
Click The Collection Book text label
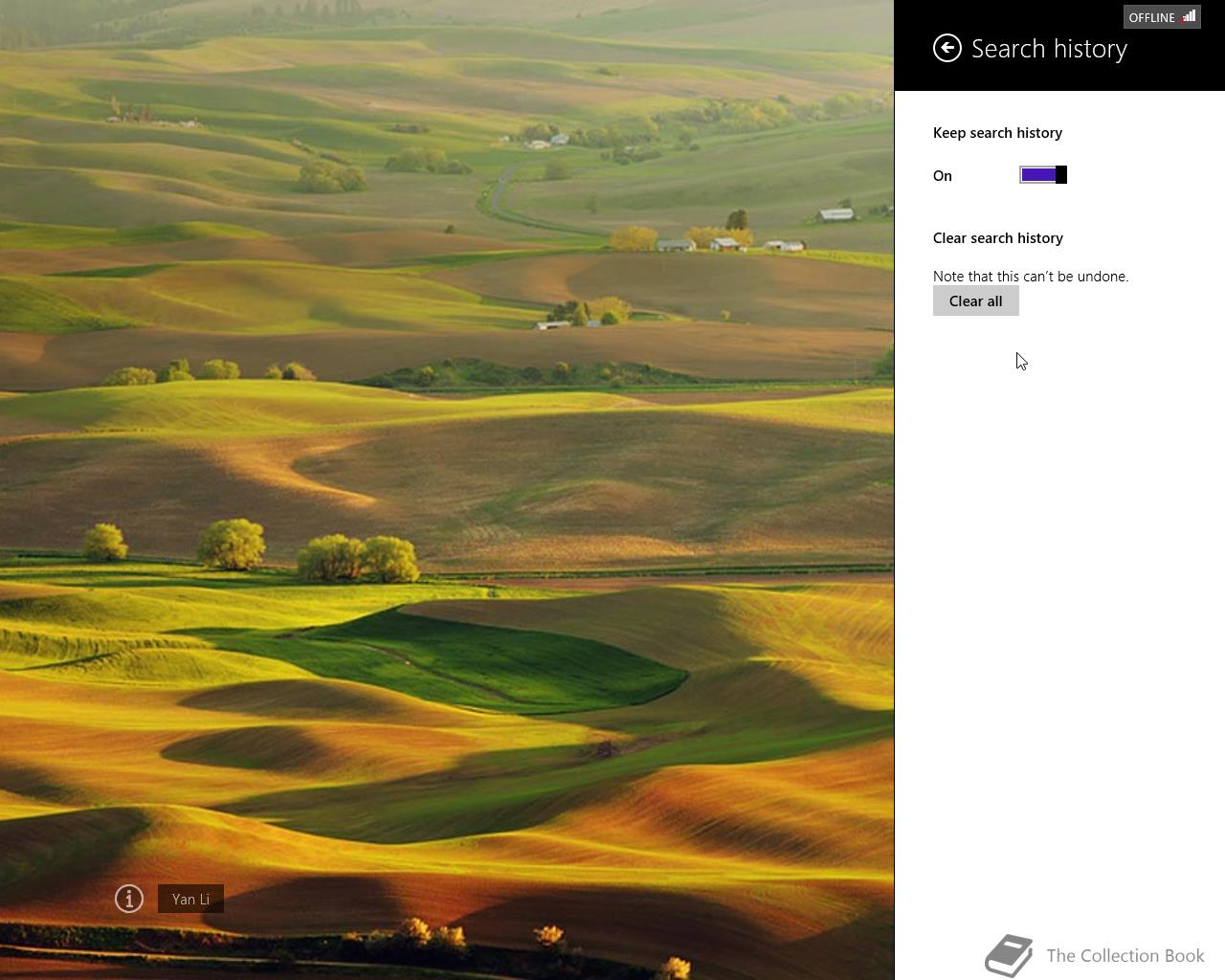(x=1125, y=955)
